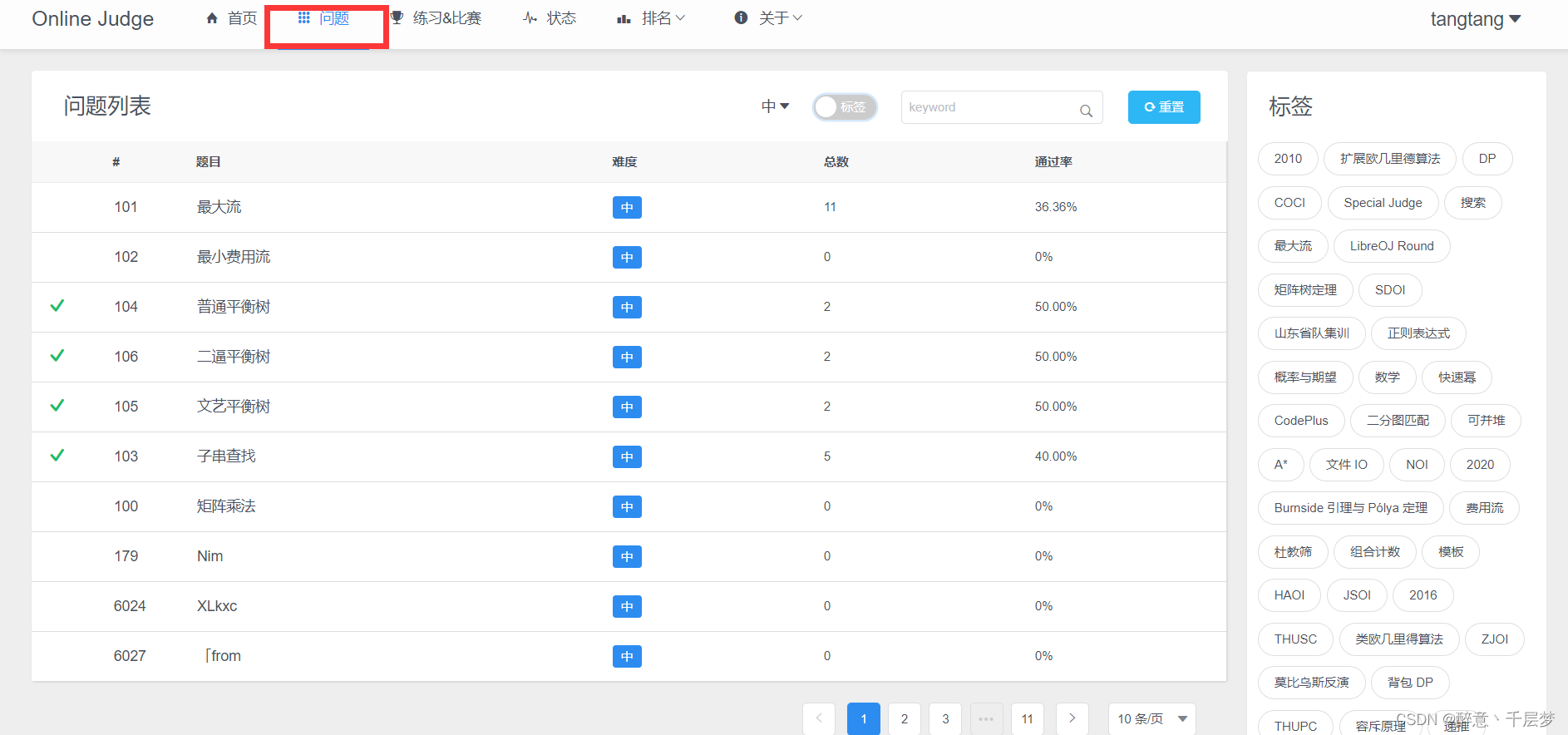Screen dimensions: 1568x735
Task: Filter by the ZJOI tag
Action: click(1495, 639)
